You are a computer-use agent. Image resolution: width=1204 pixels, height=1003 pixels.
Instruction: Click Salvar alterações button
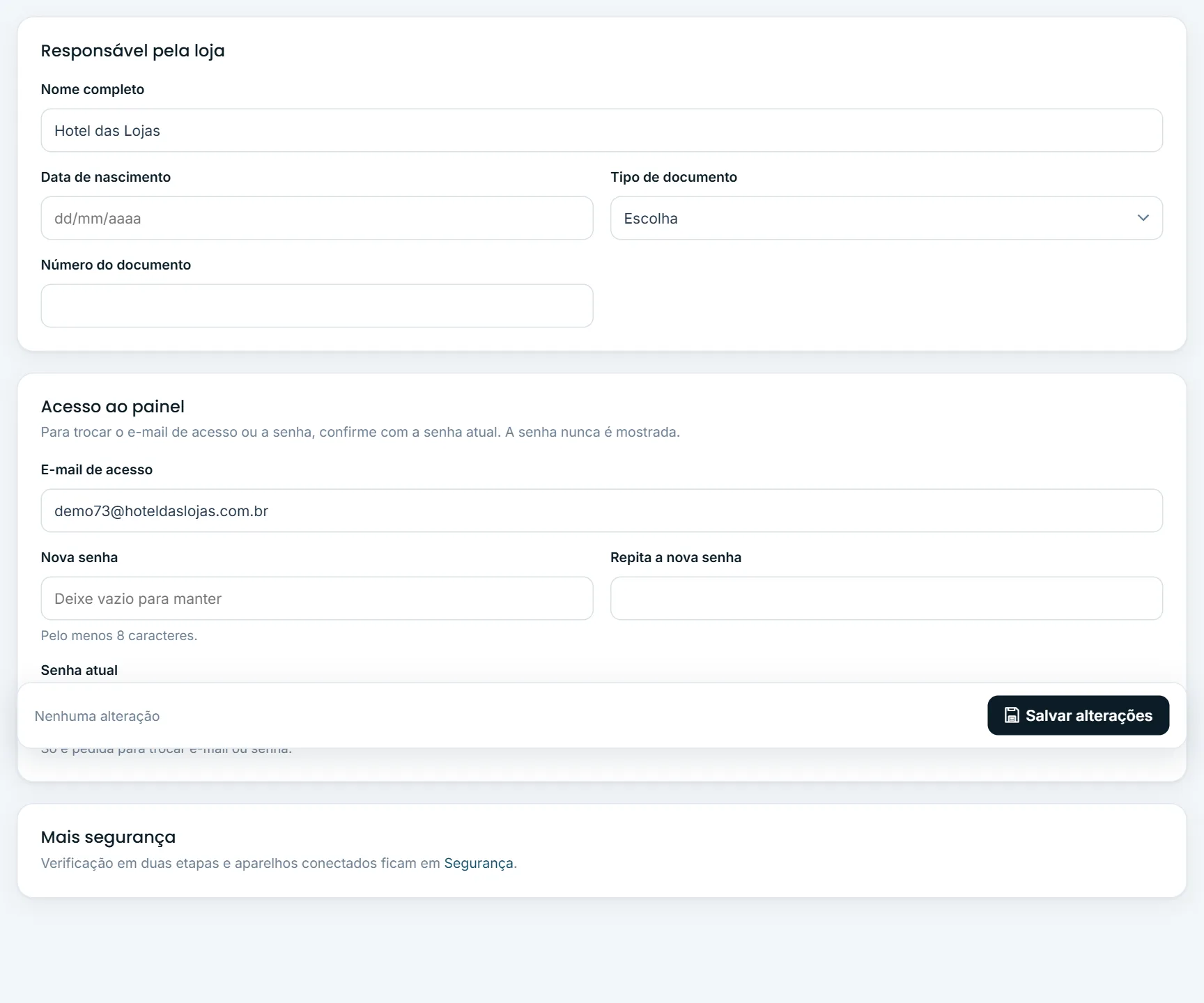pos(1078,715)
